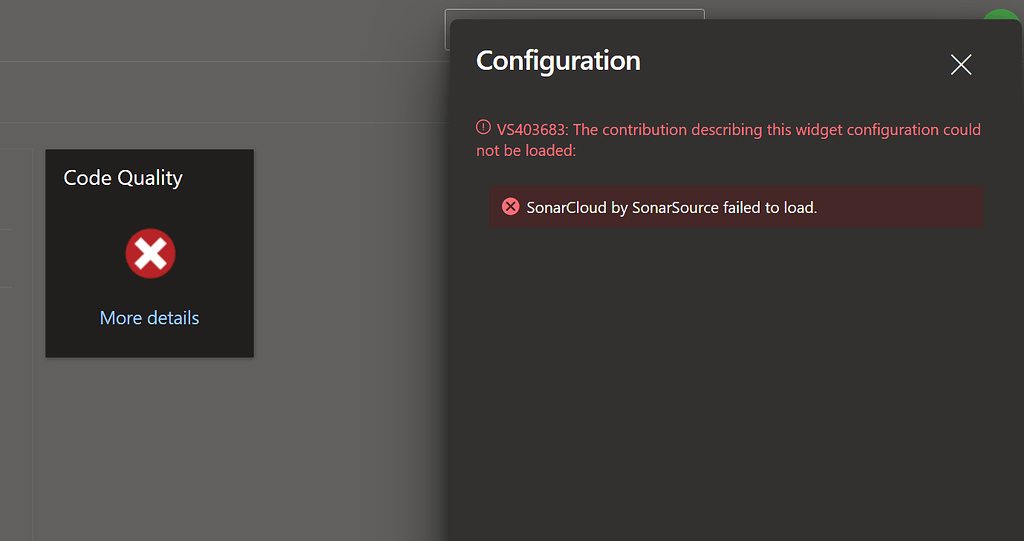Click the Code Quality widget title

click(x=123, y=178)
